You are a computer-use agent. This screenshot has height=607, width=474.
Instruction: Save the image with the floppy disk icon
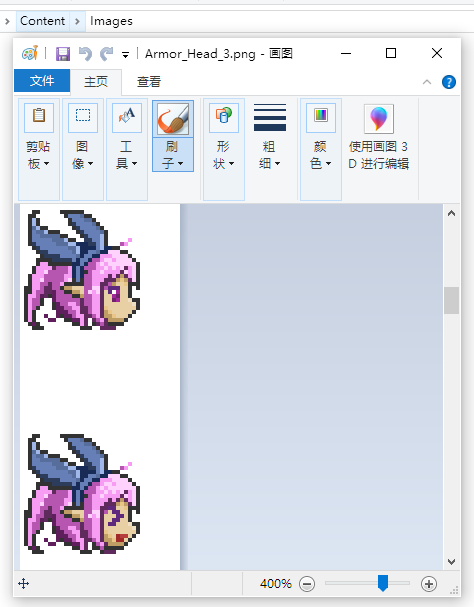63,54
